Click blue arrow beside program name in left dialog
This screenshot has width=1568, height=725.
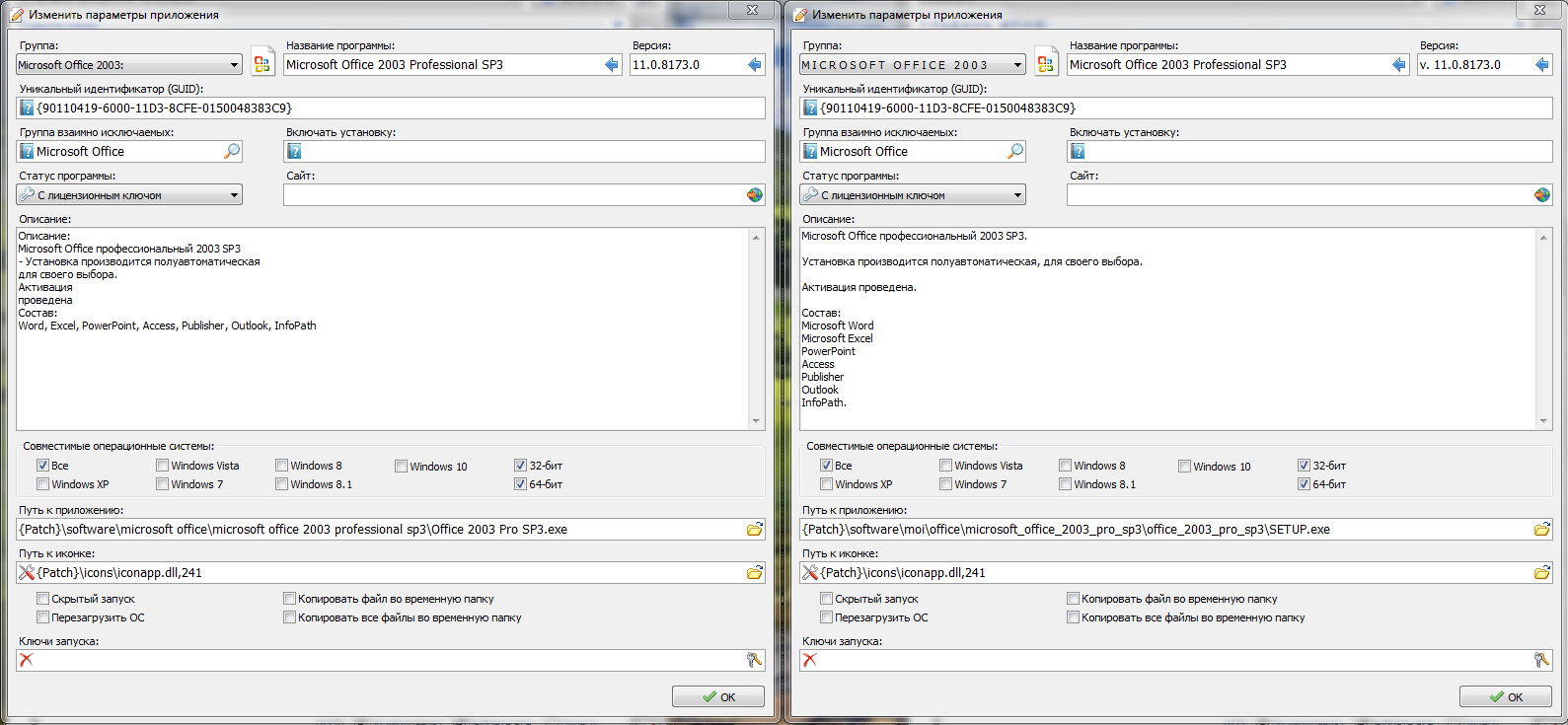pos(612,65)
